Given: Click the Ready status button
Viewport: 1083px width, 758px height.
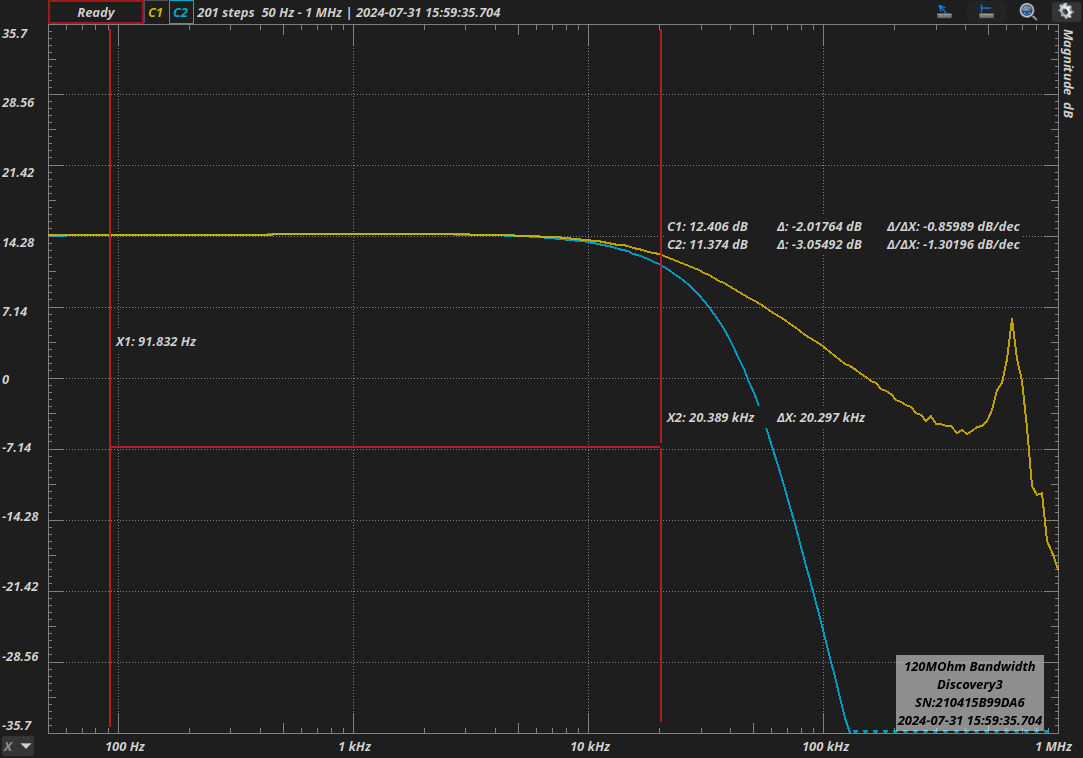Looking at the screenshot, I should pos(96,12).
